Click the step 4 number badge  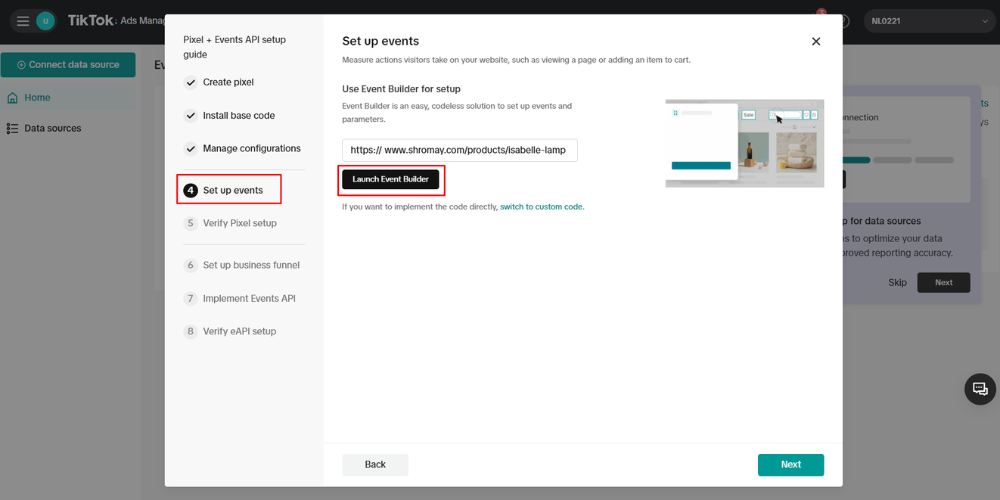(190, 190)
